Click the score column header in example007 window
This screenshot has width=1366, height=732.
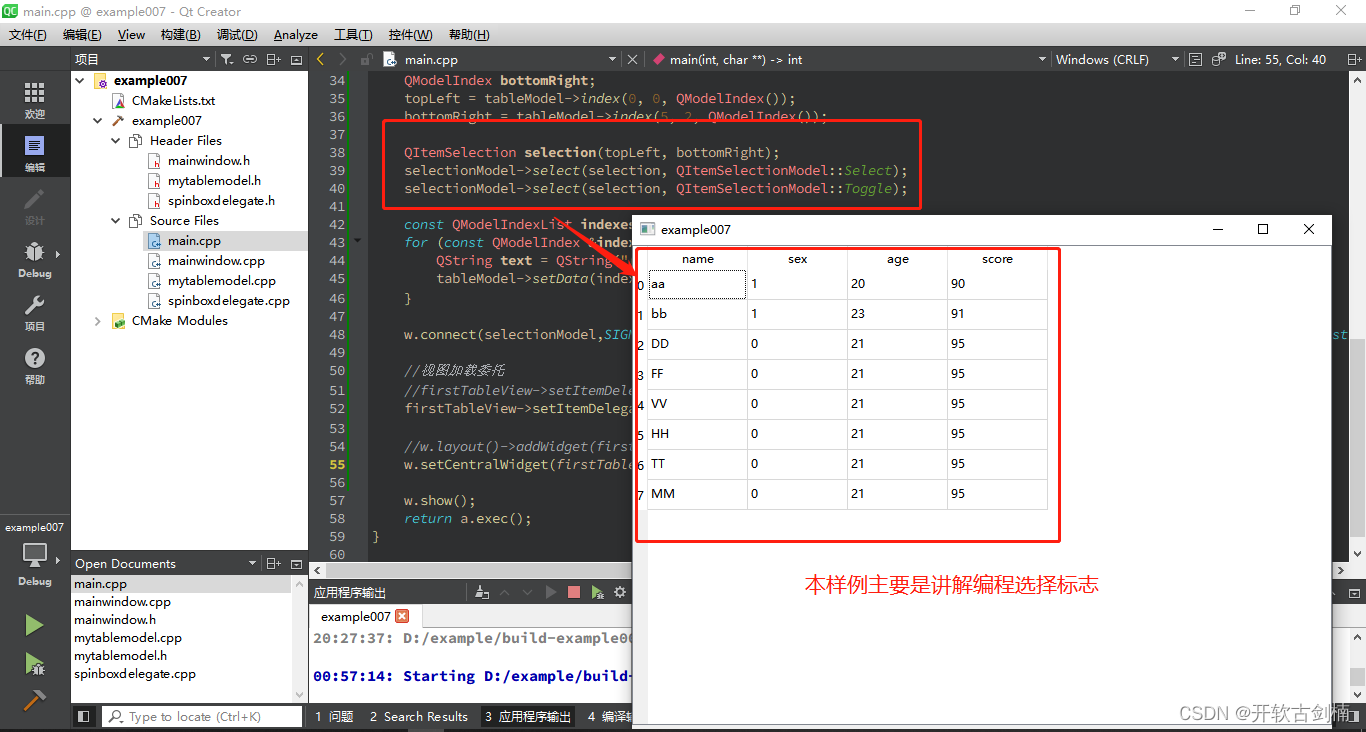click(x=997, y=259)
